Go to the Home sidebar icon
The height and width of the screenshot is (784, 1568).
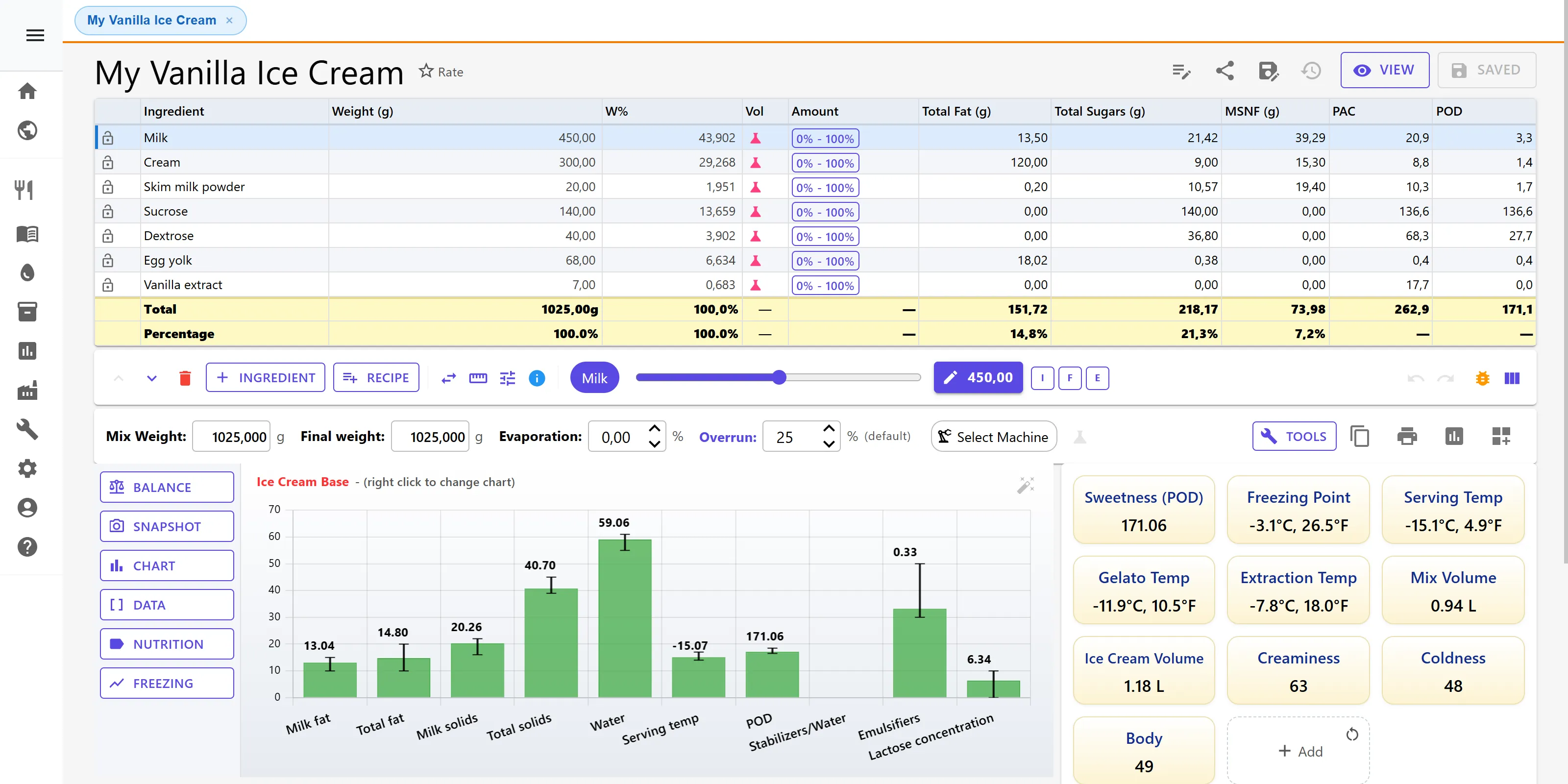coord(27,91)
